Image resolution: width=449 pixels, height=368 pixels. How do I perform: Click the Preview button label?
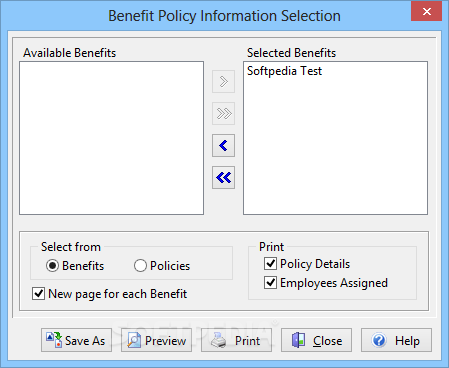[x=165, y=341]
